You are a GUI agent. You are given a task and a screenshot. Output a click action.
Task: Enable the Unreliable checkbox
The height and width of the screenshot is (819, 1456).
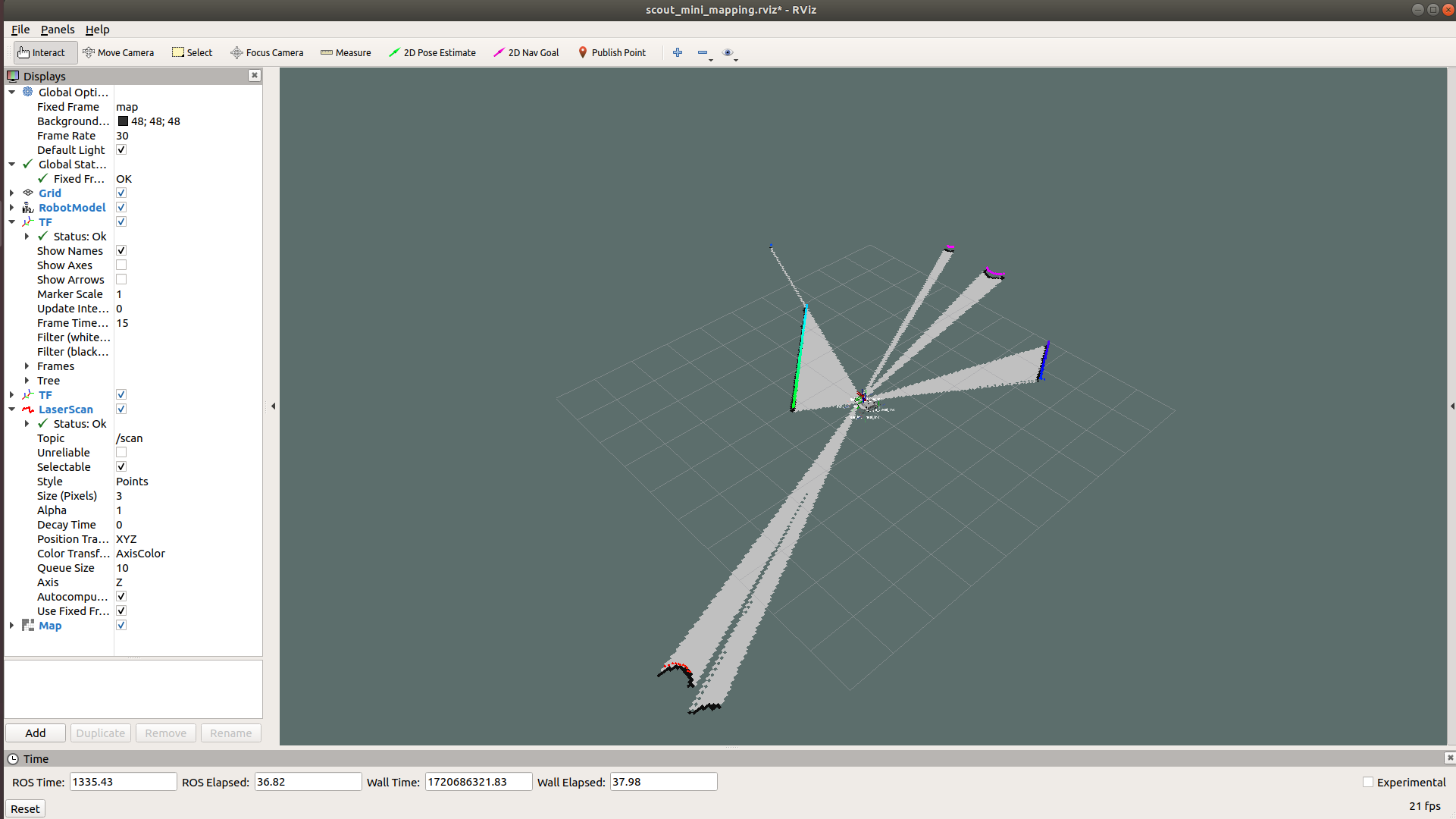(x=121, y=452)
